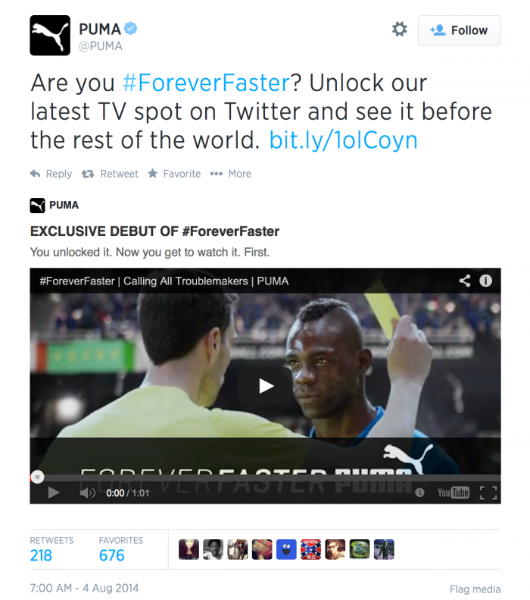
Task: Click play in the player controls
Action: pos(54,492)
